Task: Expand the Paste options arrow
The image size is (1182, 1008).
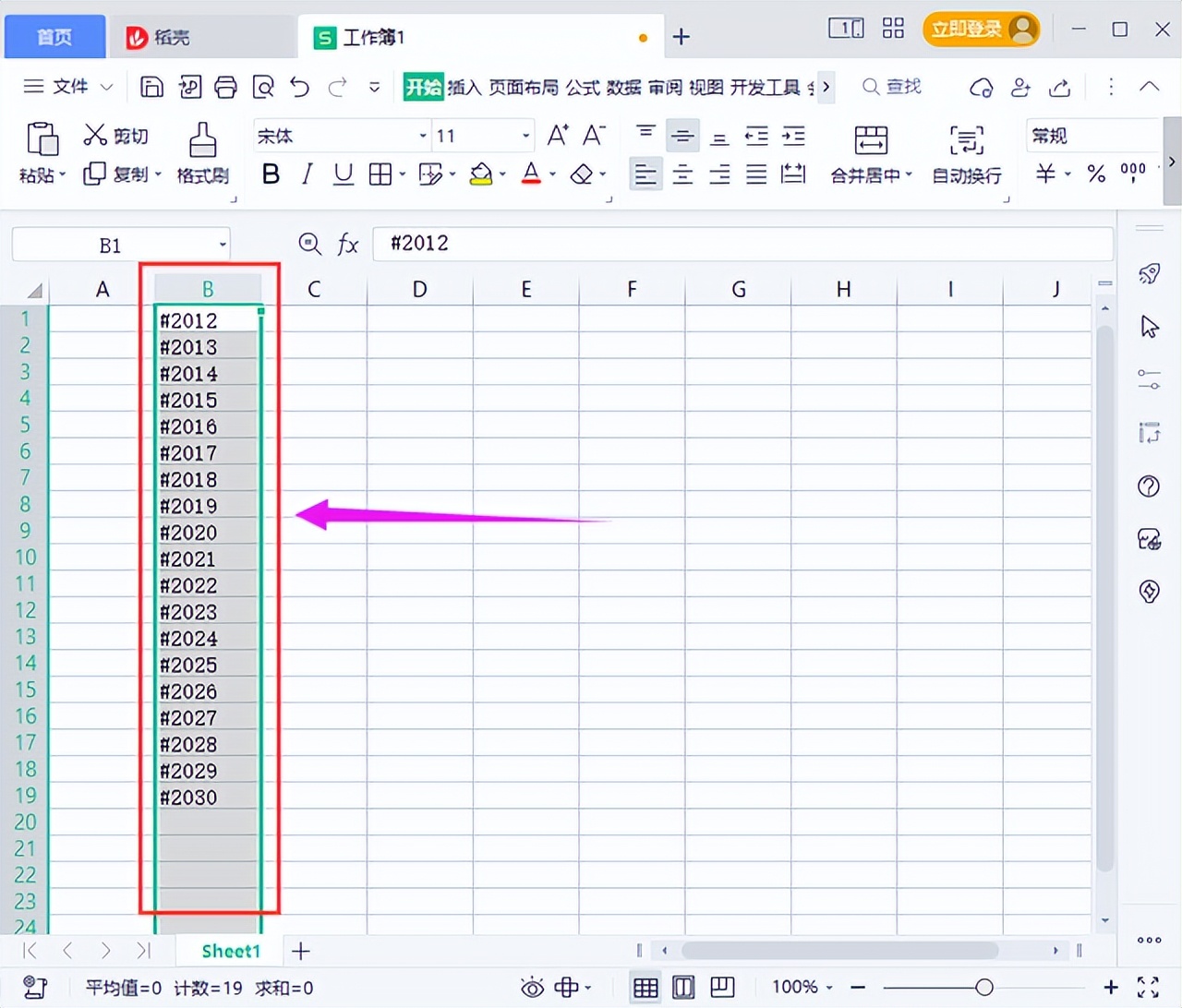Action: pos(62,174)
